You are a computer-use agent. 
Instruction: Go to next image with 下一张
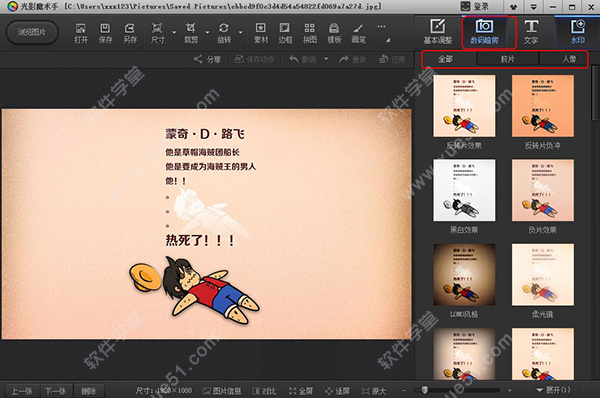pyautogui.click(x=56, y=391)
